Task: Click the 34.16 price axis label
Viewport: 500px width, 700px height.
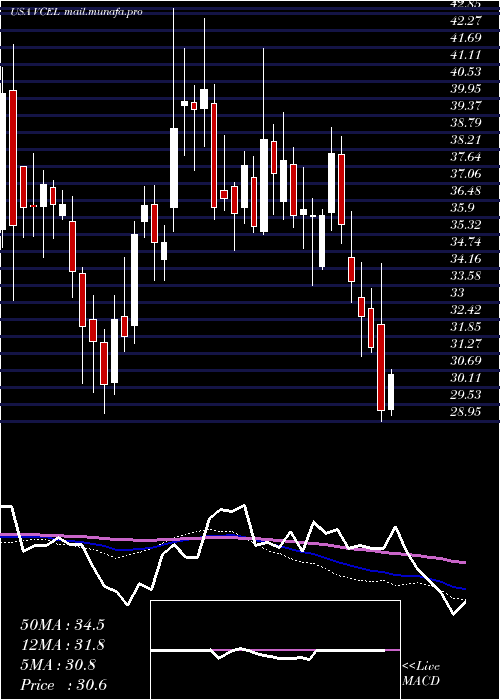Action: [x=466, y=258]
